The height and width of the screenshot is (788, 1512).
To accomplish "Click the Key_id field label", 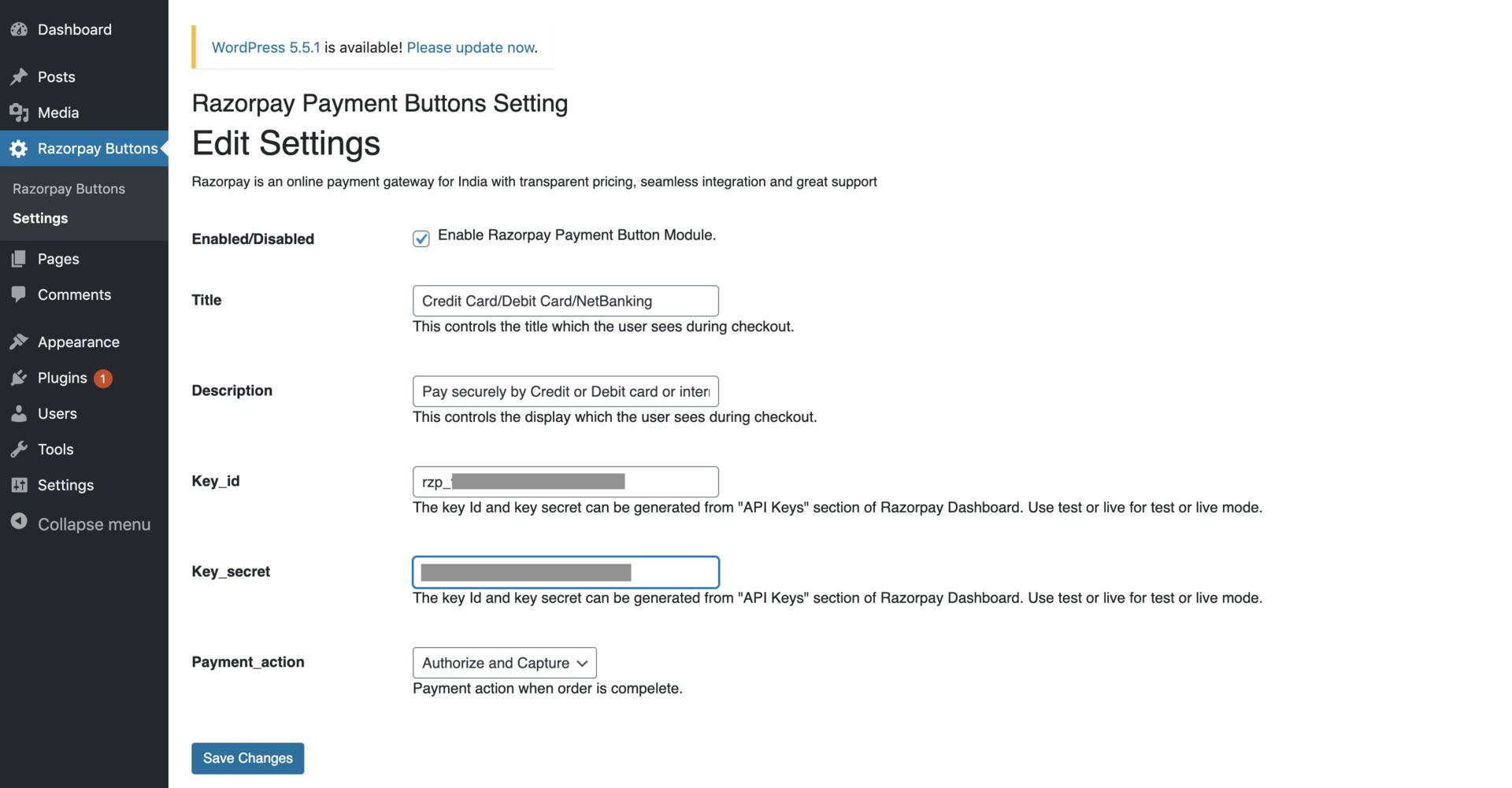I will coord(216,481).
